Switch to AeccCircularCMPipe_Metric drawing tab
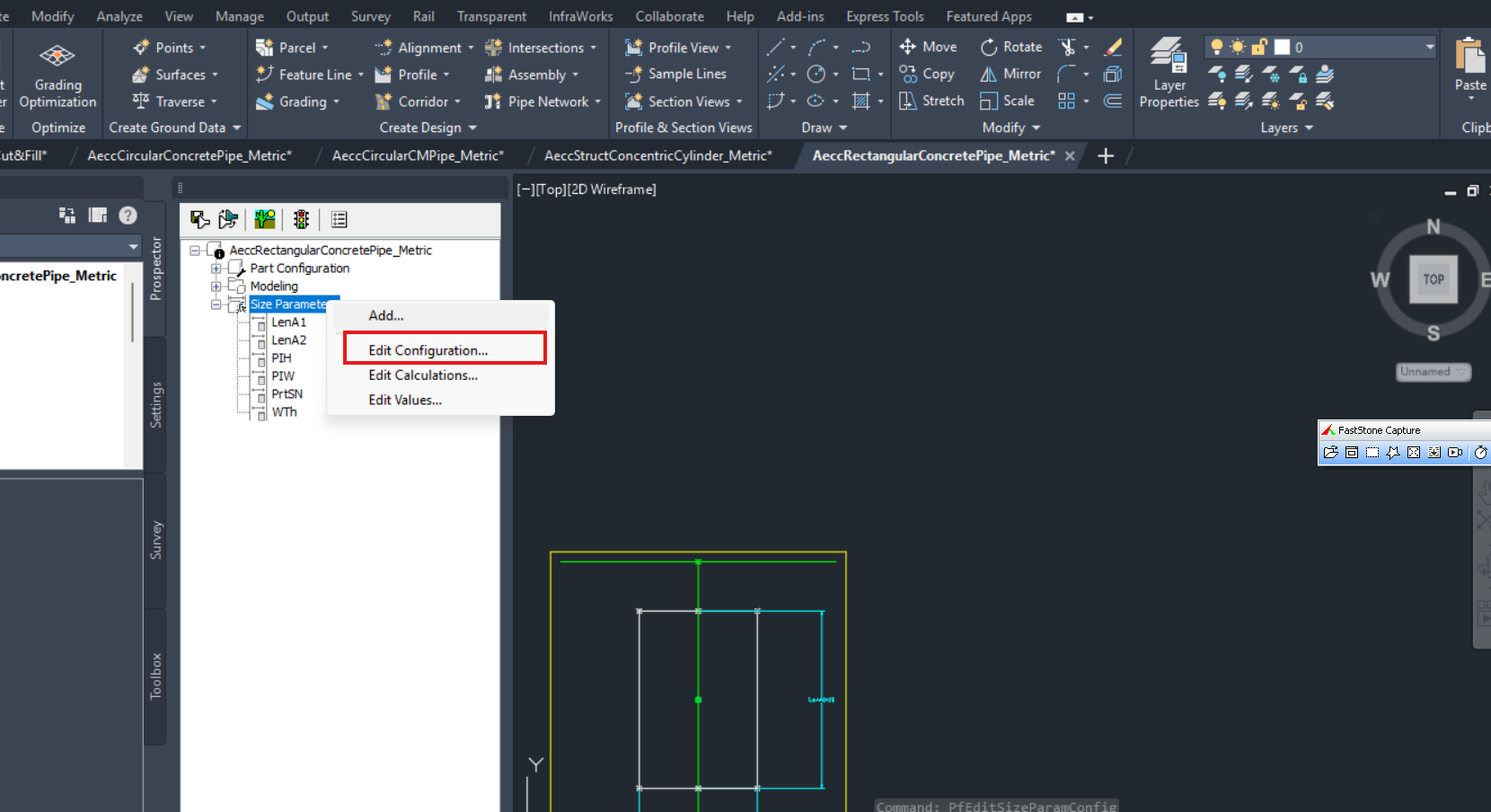This screenshot has height=812, width=1491. (418, 155)
